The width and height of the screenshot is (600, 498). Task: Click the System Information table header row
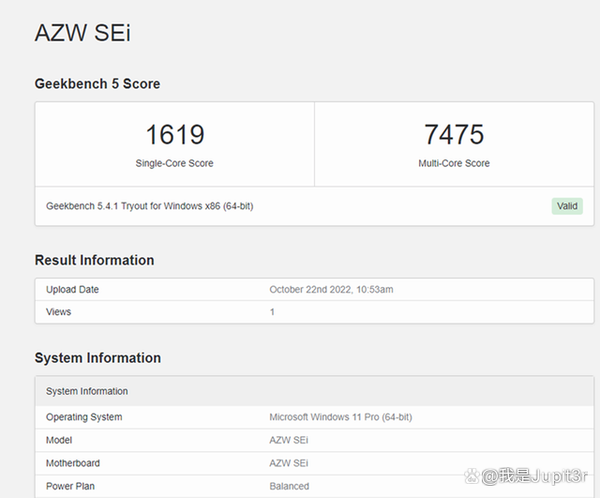click(87, 391)
